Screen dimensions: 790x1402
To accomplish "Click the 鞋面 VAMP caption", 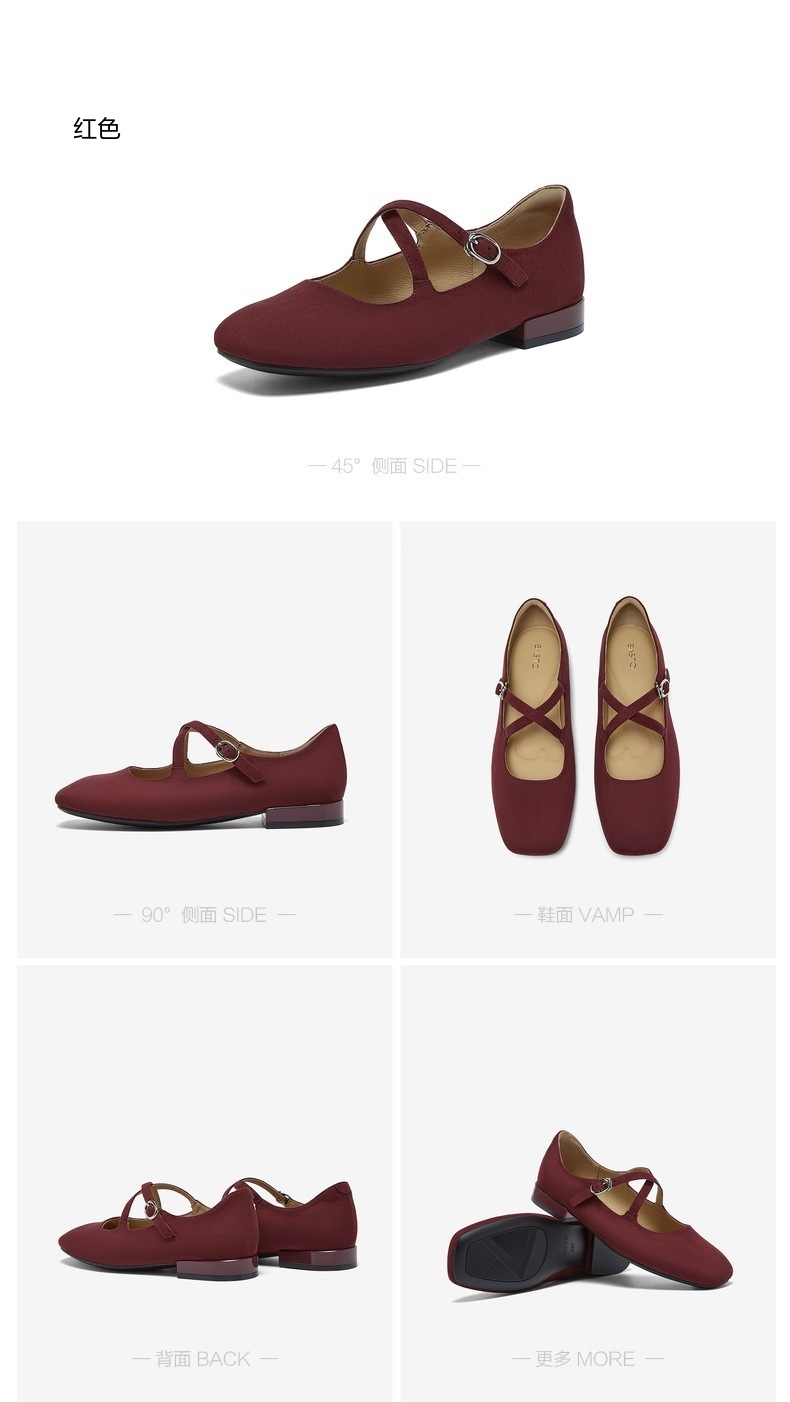I will (x=588, y=915).
